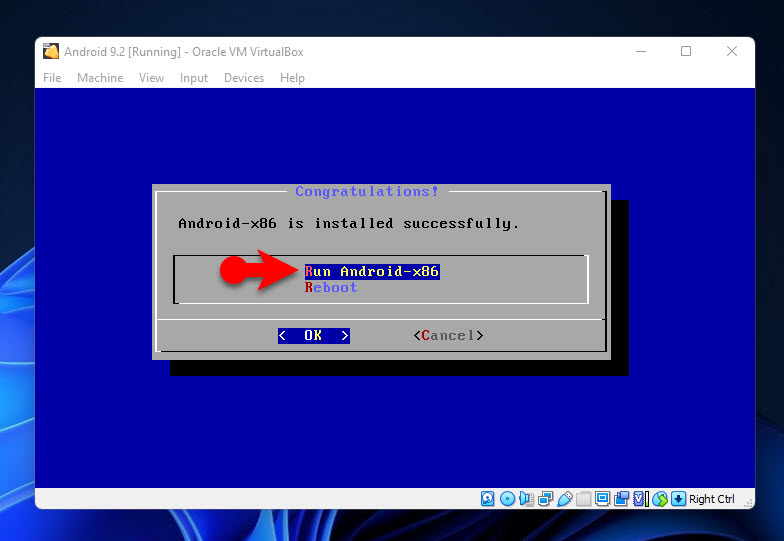Click the VirtualBox window title icon
The image size is (784, 541).
click(x=50, y=51)
